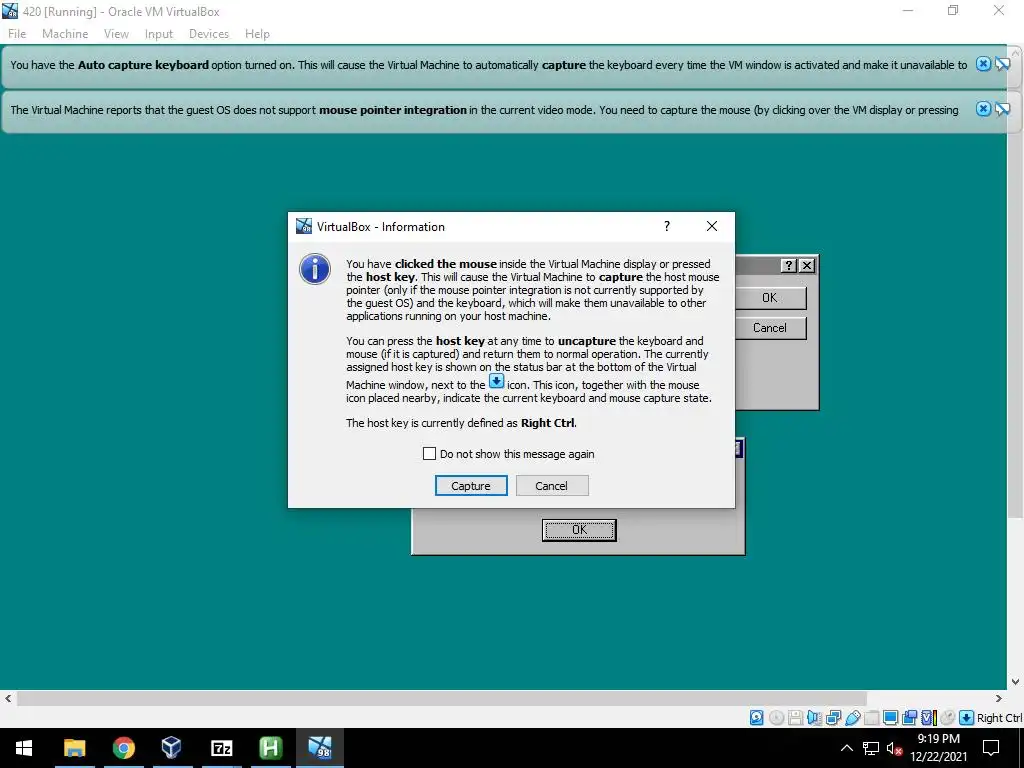Dismiss the Auto capture keyboard notification
The width and height of the screenshot is (1024, 768).
[983, 63]
